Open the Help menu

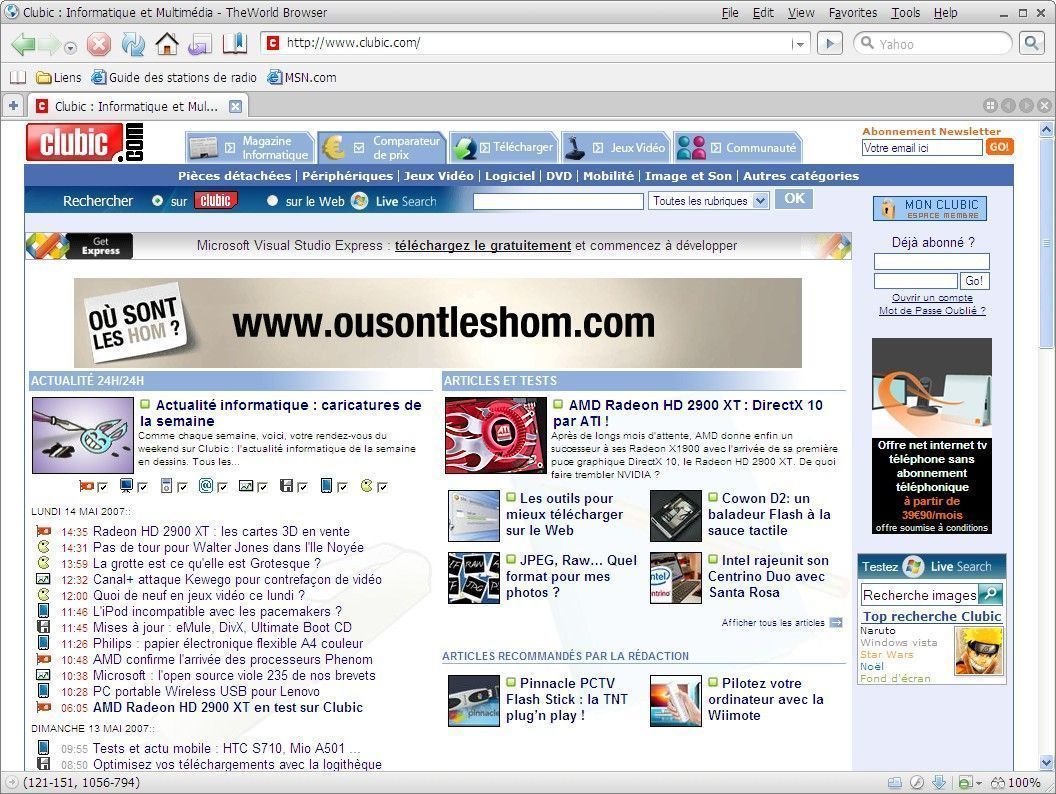coord(946,13)
